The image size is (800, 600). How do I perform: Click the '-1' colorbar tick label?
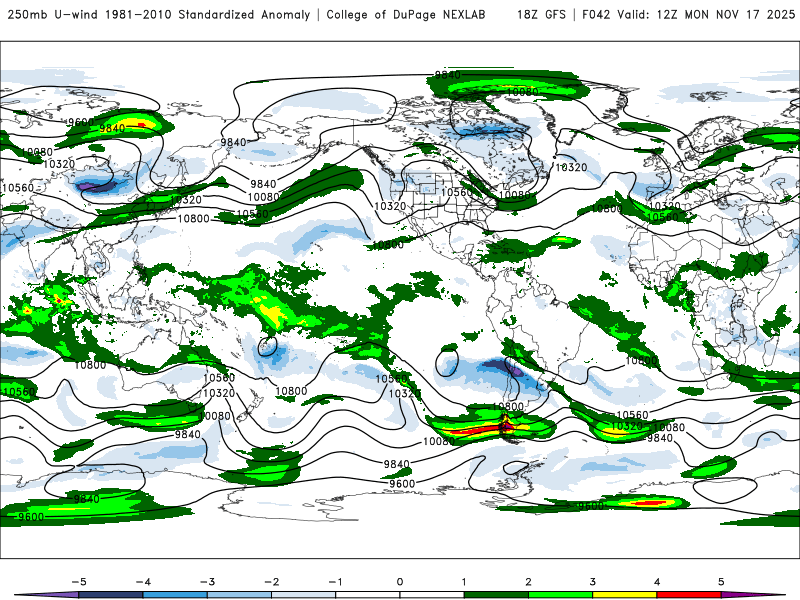point(335,582)
